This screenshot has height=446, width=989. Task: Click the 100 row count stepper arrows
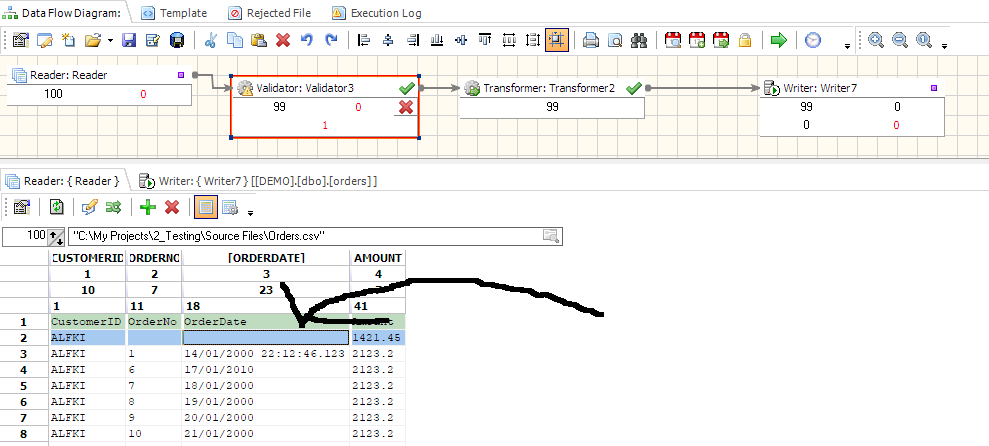click(x=57, y=237)
